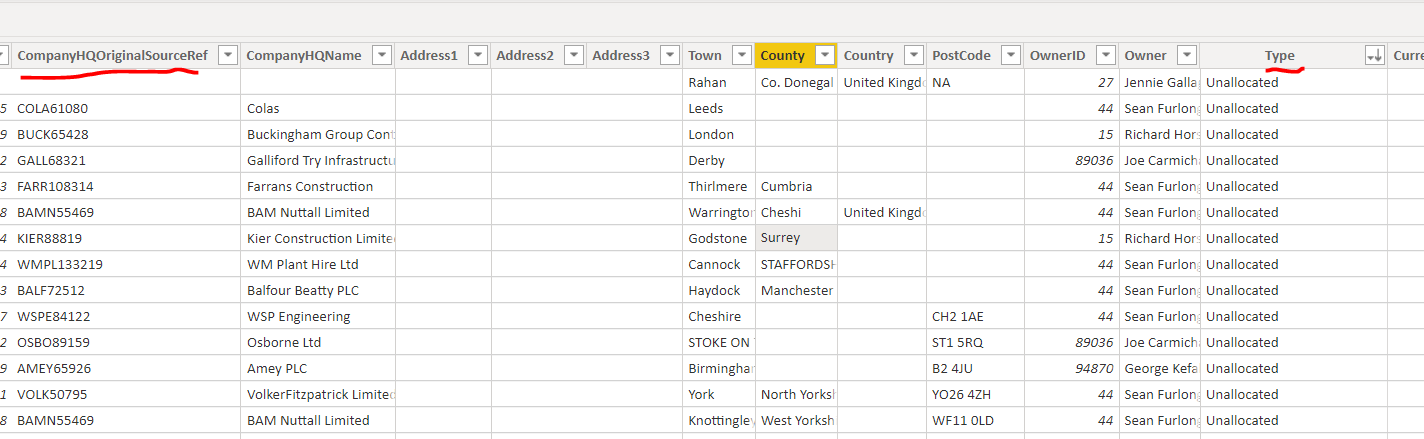
Task: Open sorted Type column dropdown arrow
Action: click(1375, 55)
